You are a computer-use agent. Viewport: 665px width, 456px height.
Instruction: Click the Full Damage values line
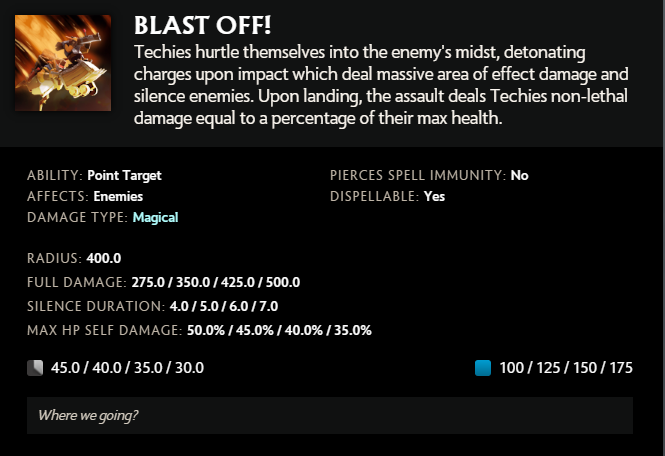(x=215, y=282)
